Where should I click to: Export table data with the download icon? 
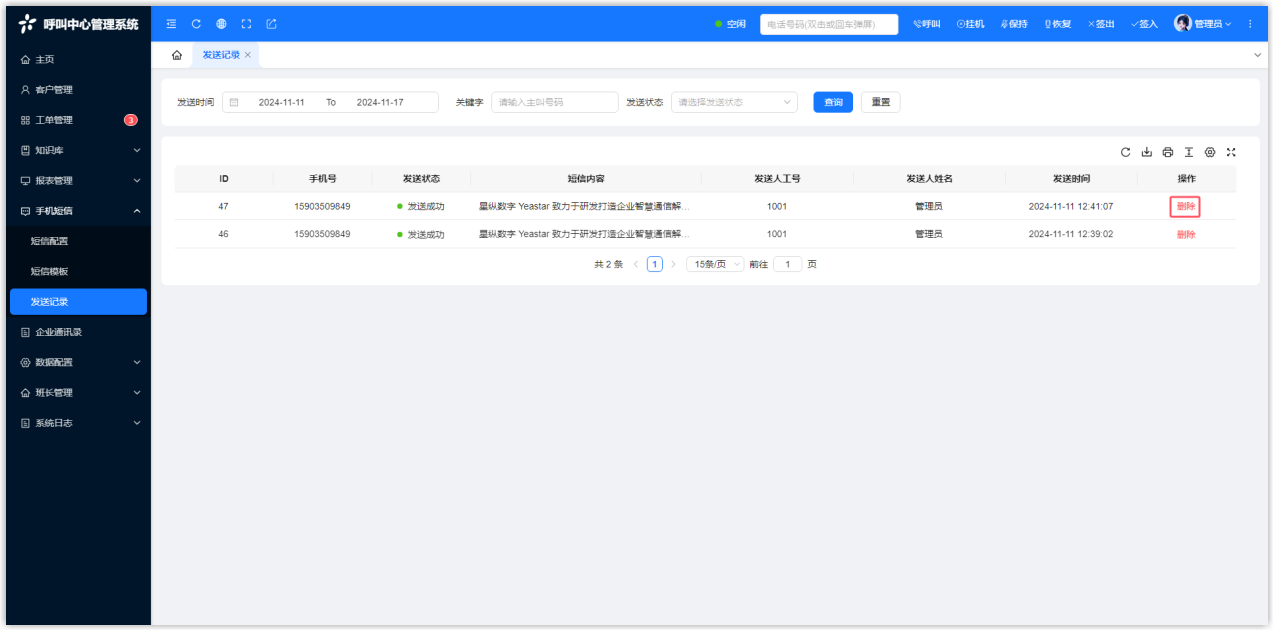coord(1147,152)
